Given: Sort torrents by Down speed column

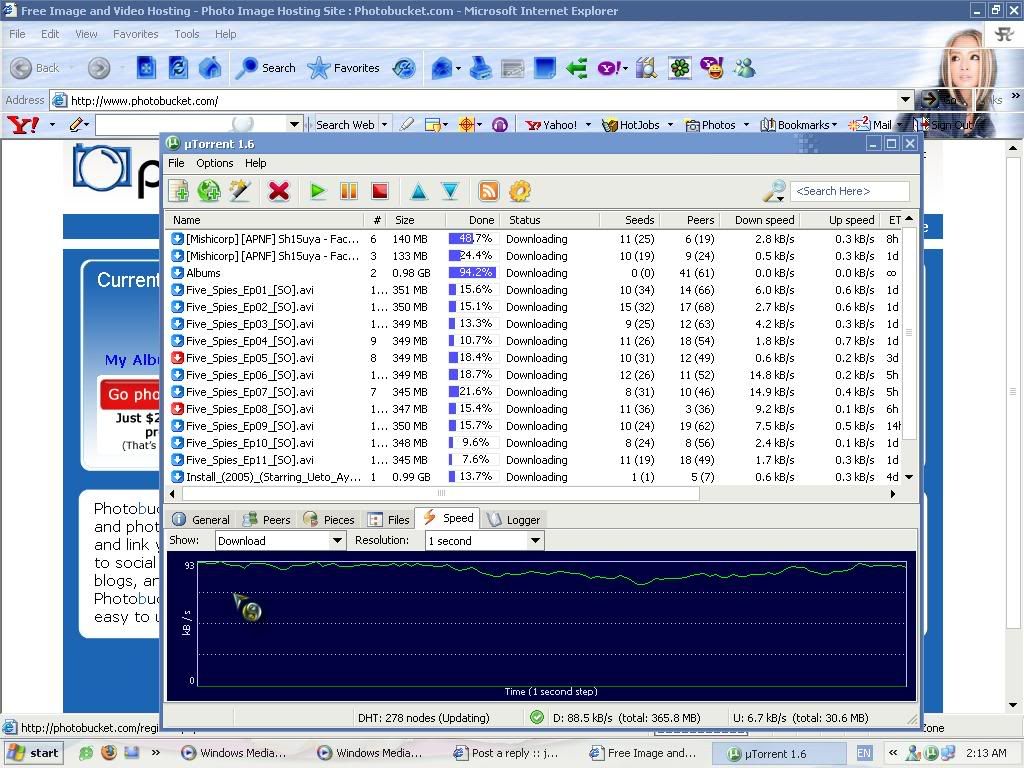Looking at the screenshot, I should pyautogui.click(x=764, y=220).
